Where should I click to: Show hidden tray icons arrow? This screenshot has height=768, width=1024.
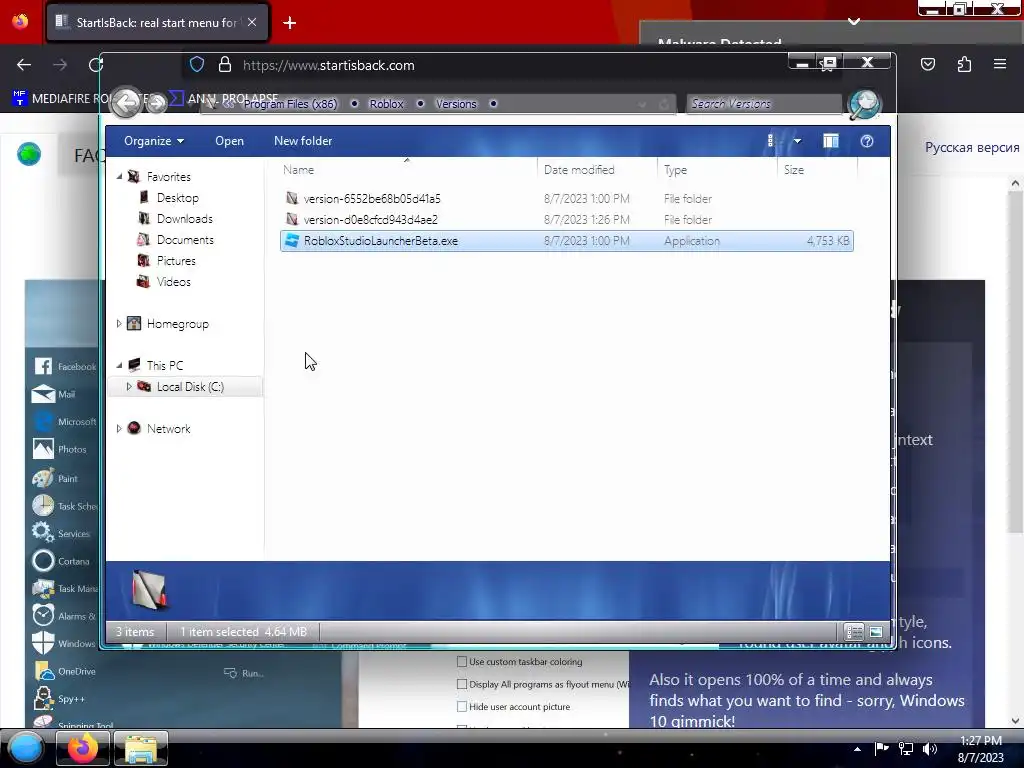[857, 749]
